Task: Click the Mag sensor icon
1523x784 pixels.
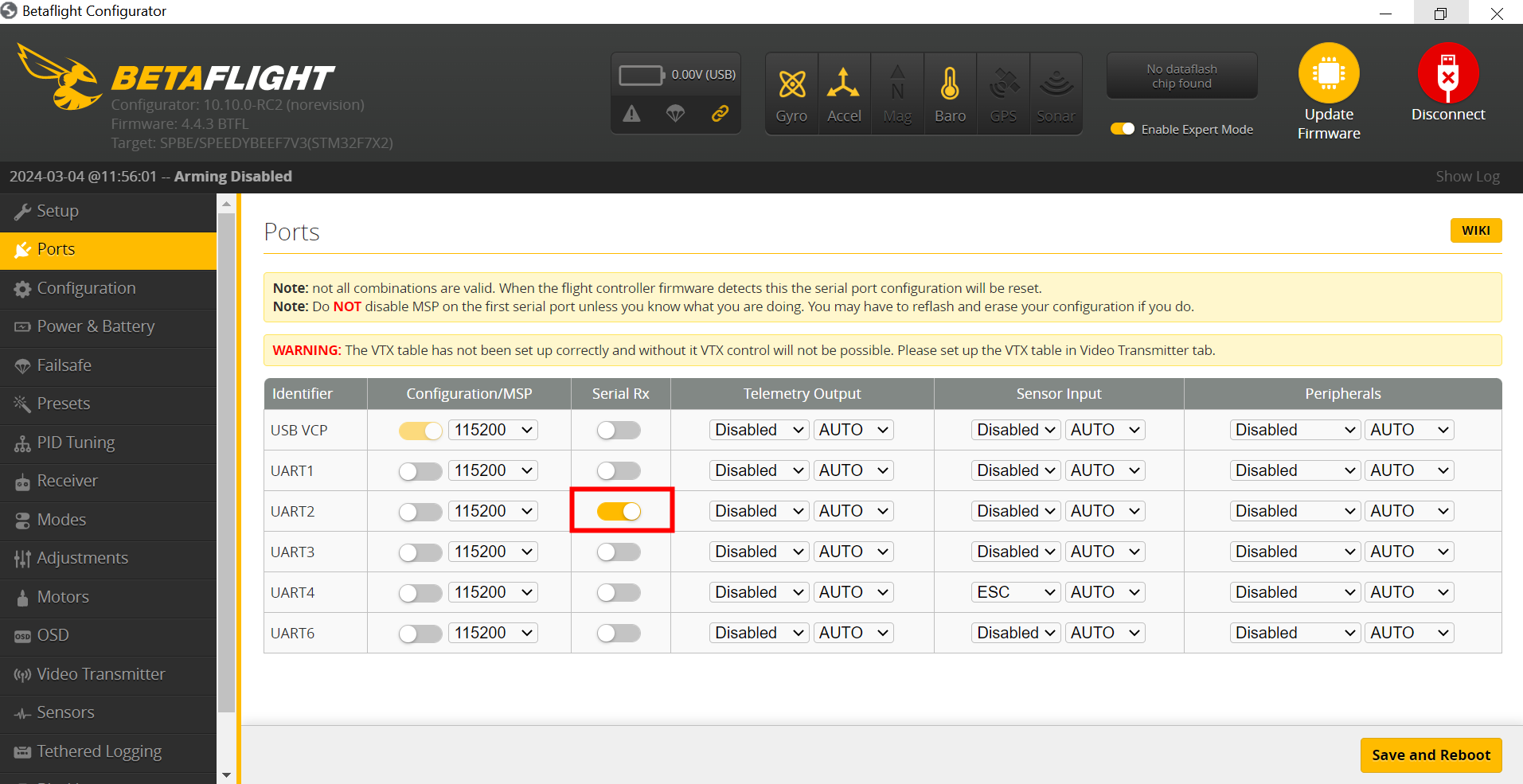Action: tap(897, 83)
